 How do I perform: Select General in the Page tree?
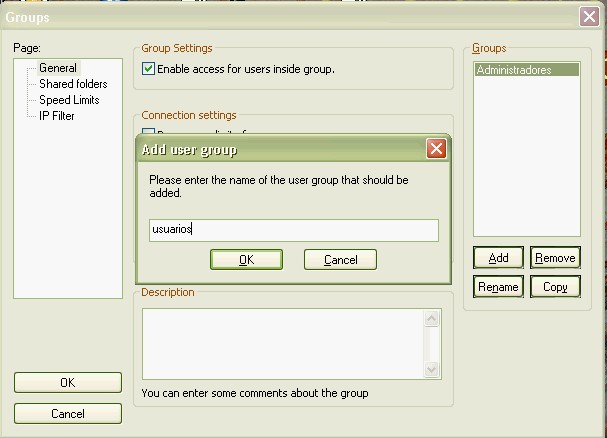pyautogui.click(x=57, y=68)
